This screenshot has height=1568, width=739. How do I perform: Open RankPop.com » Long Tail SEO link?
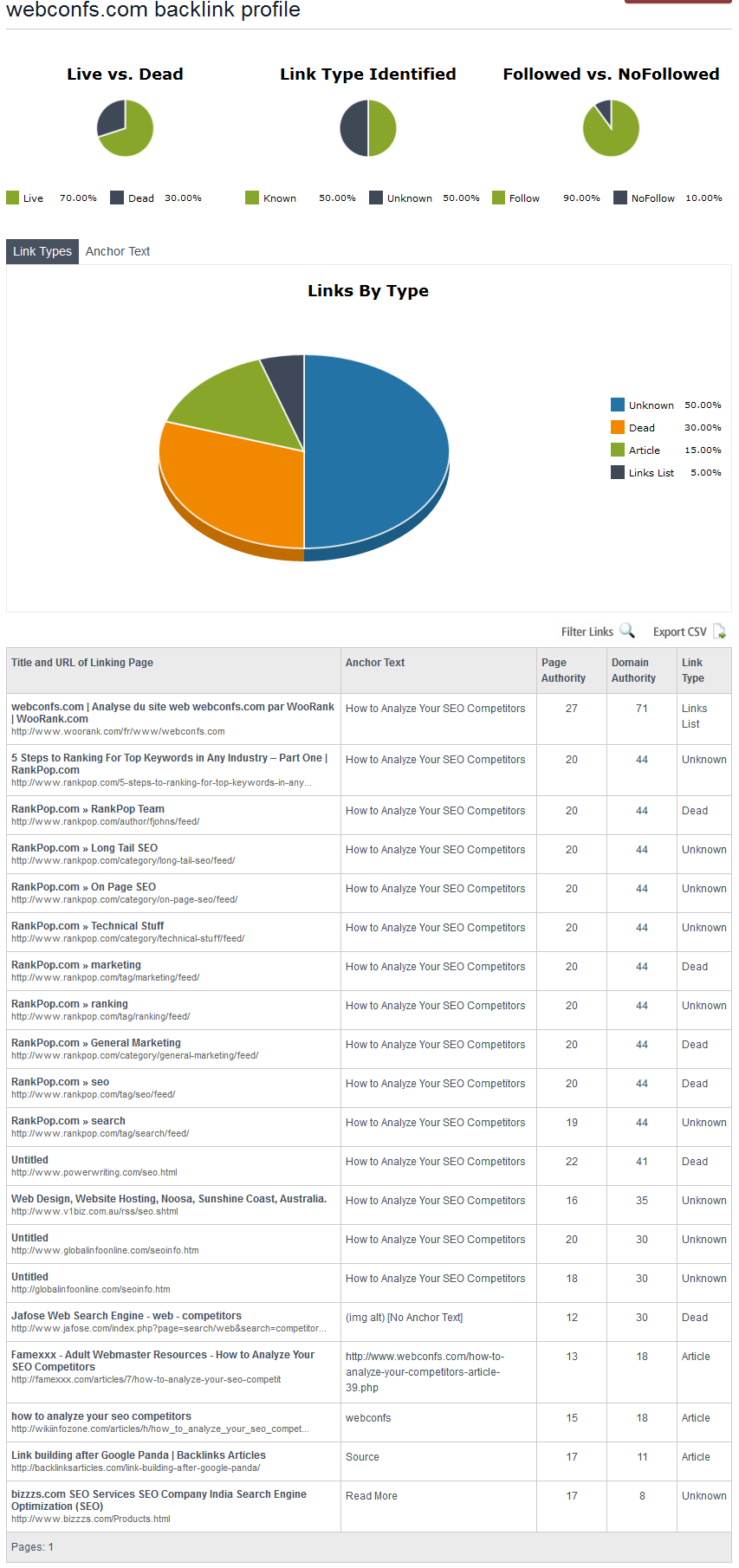click(x=84, y=848)
